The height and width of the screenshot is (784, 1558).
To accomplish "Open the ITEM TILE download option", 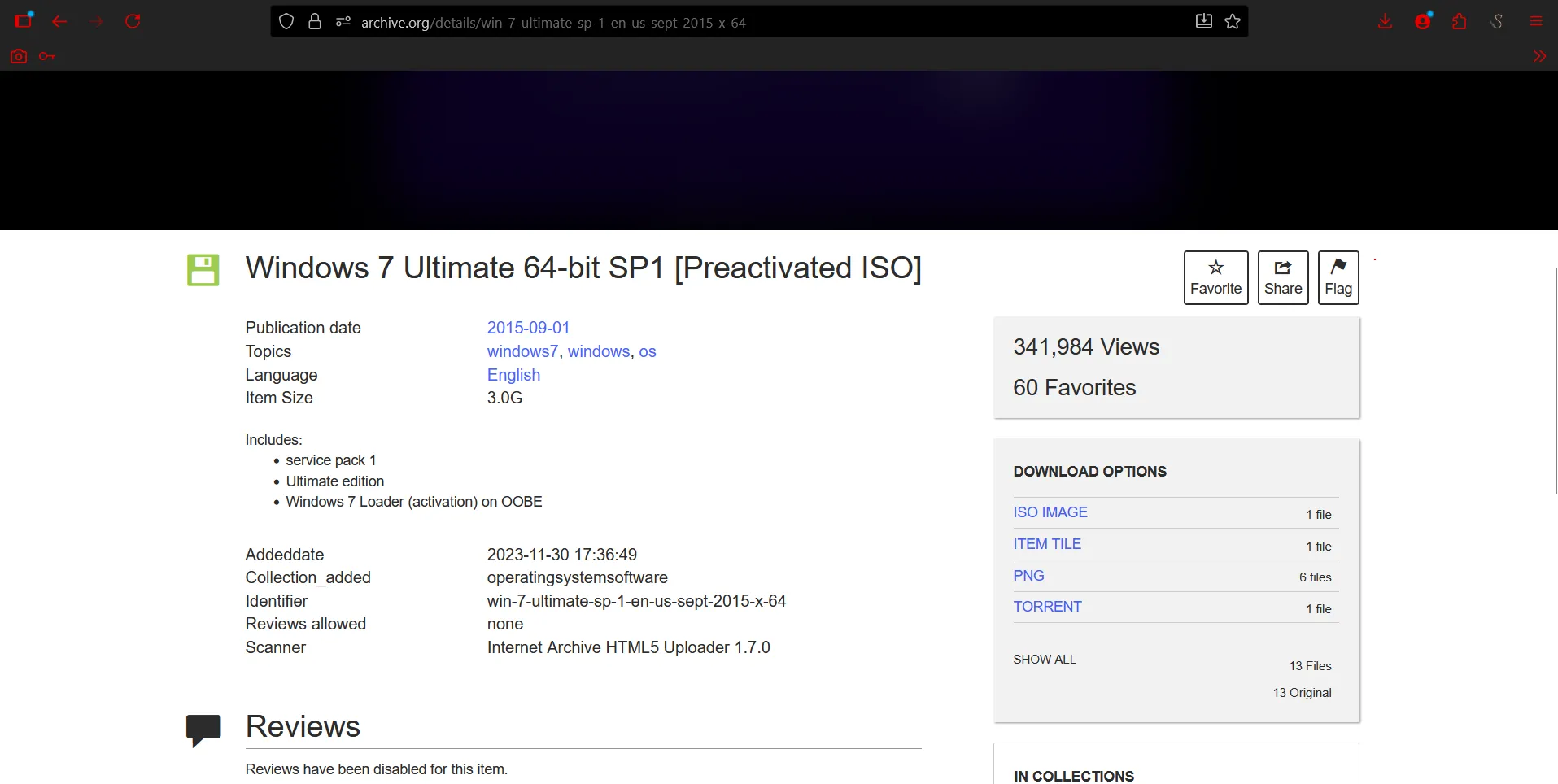I will [x=1047, y=544].
